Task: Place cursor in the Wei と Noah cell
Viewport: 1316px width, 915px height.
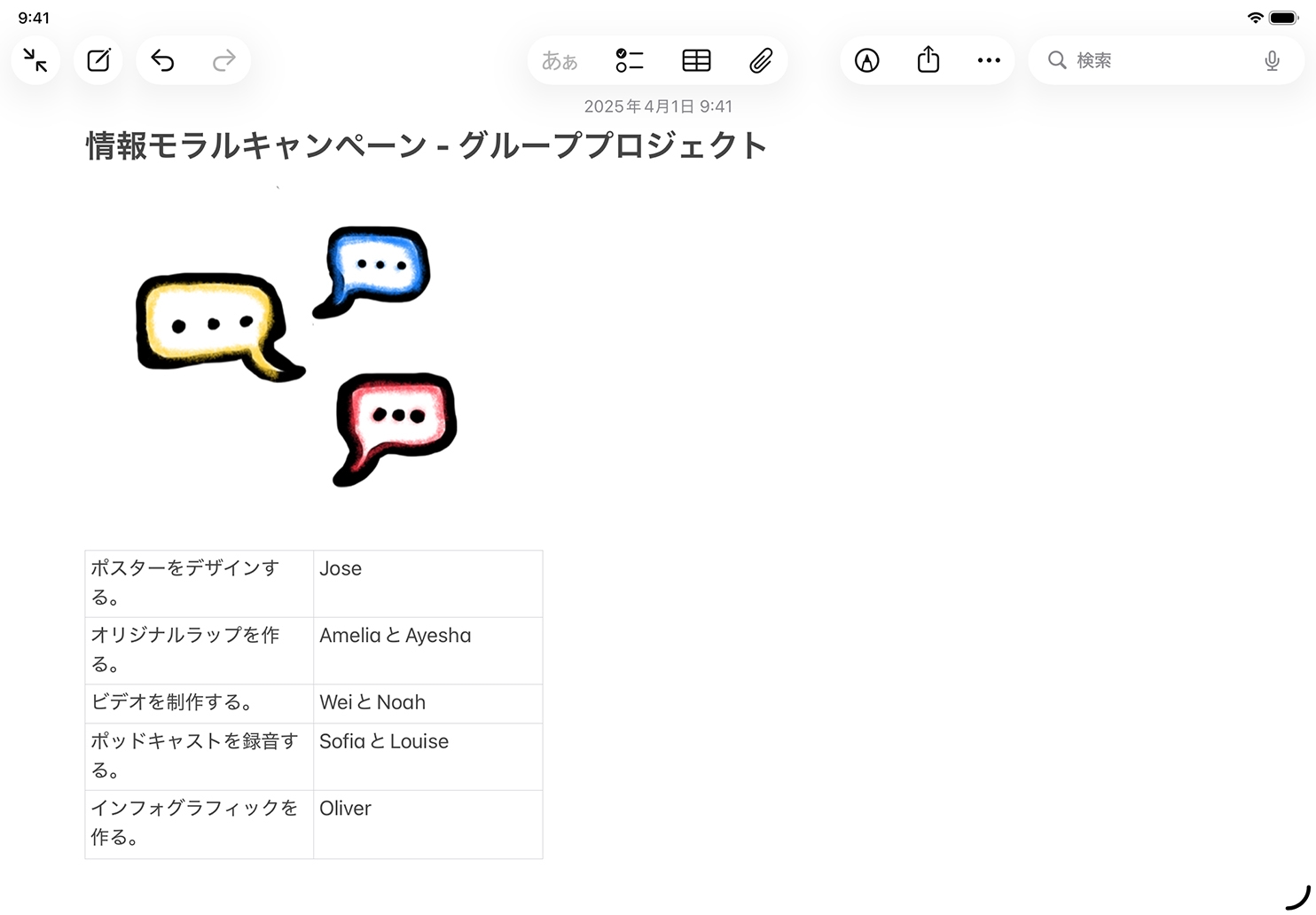Action: [x=427, y=703]
